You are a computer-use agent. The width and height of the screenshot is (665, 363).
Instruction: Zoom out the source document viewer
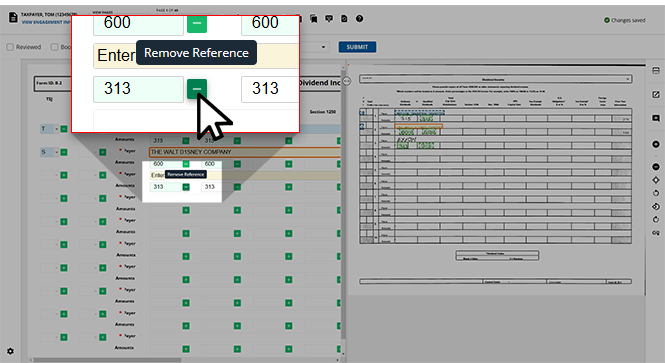(656, 167)
